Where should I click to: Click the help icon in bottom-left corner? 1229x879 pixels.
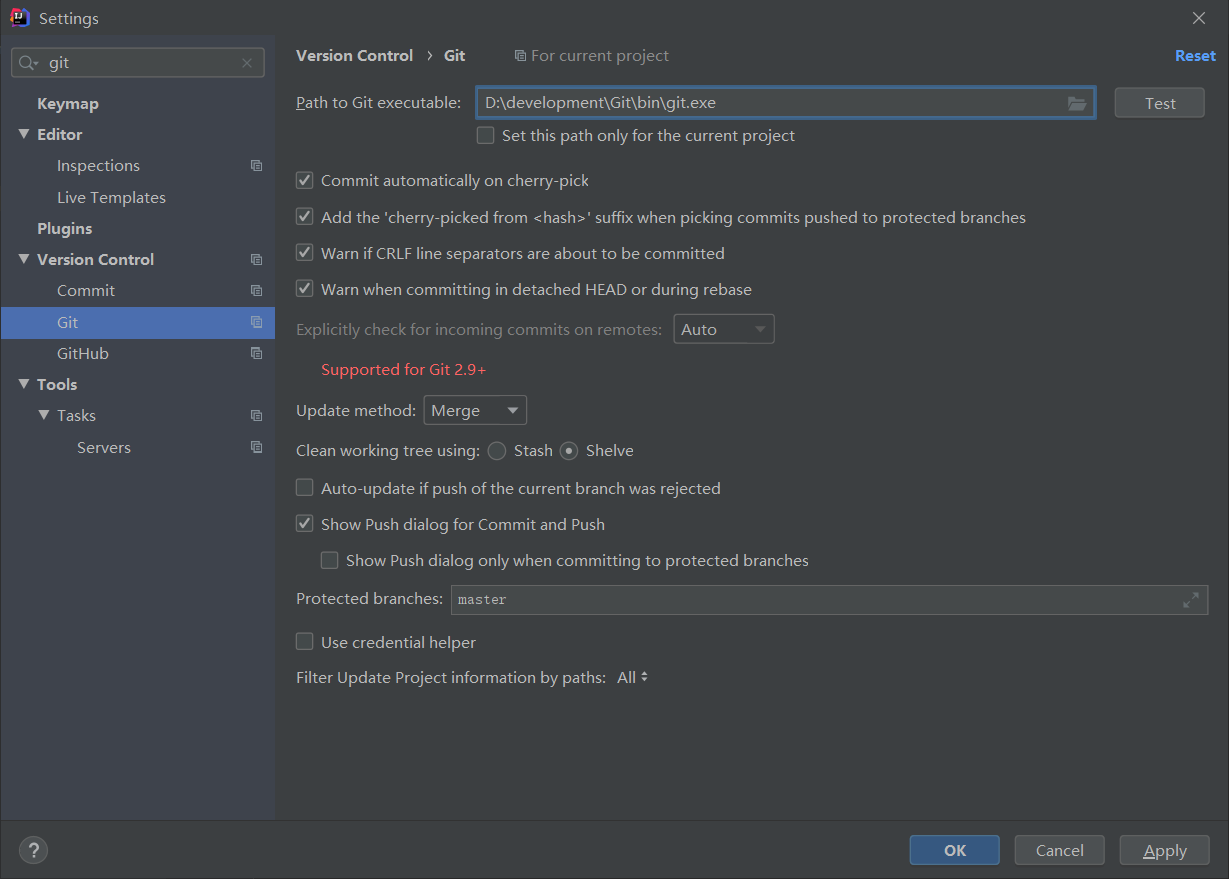(x=33, y=849)
